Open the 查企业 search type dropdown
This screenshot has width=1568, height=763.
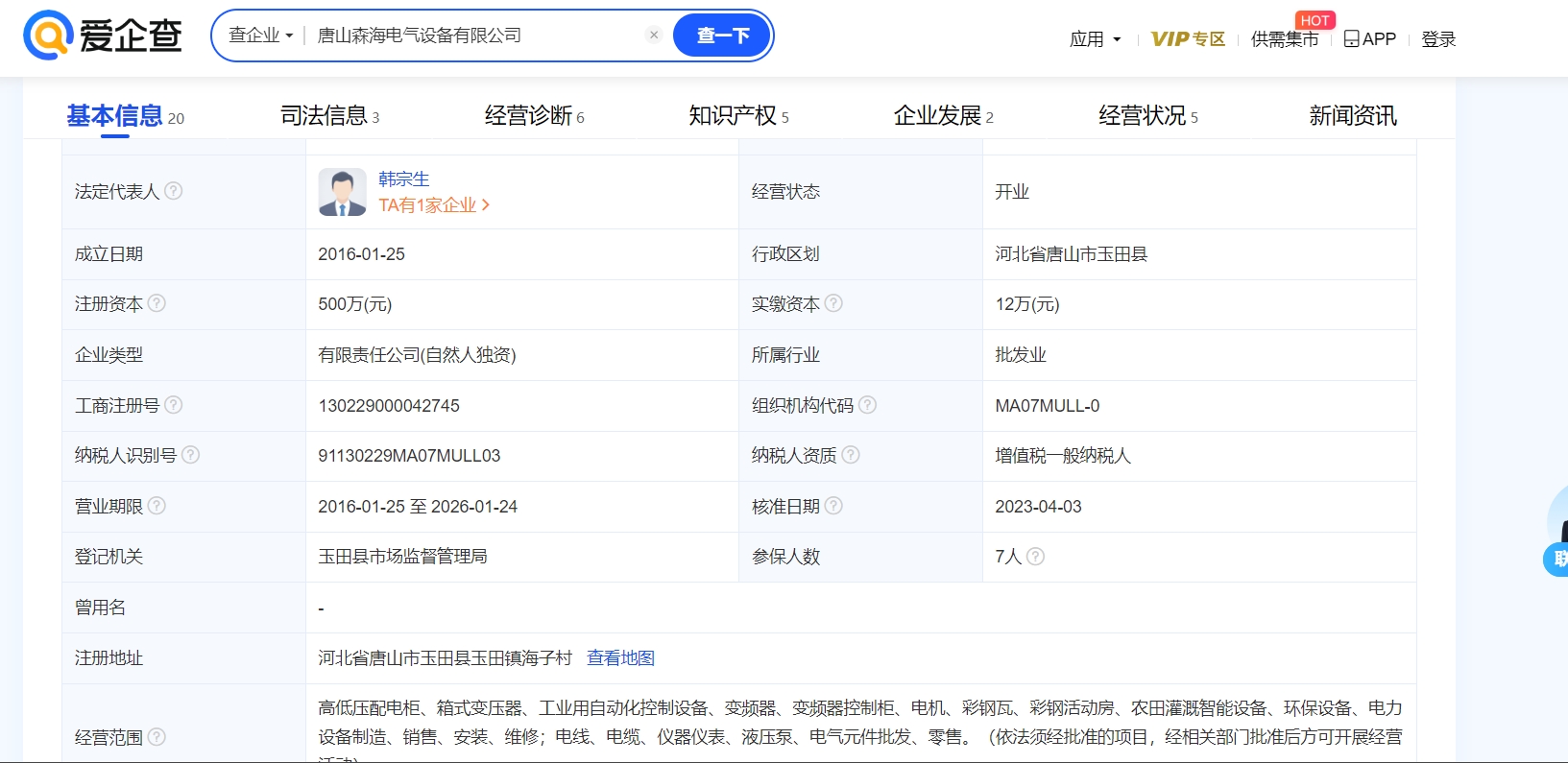[260, 36]
